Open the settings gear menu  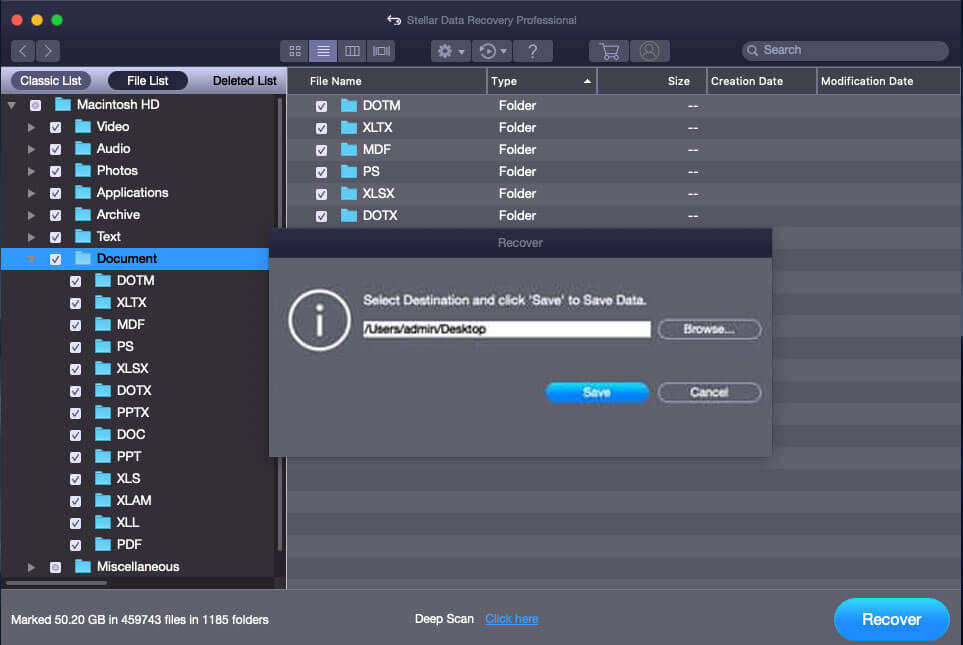point(450,51)
